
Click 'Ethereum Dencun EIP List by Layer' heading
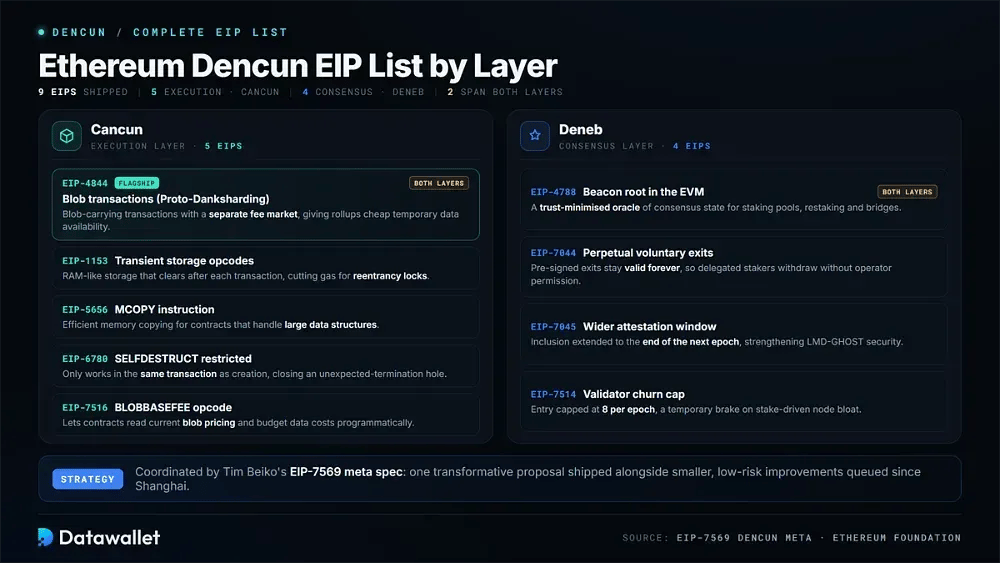298,66
